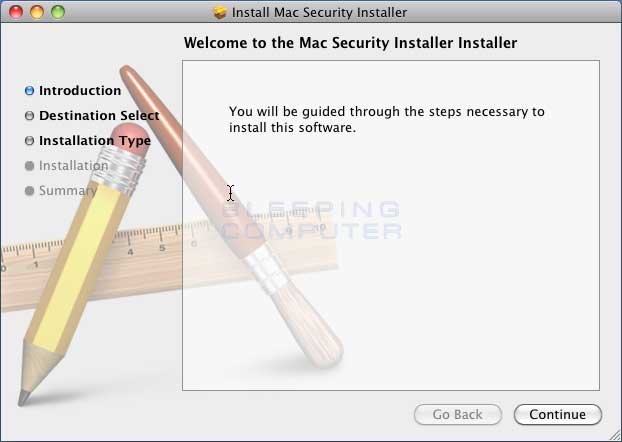
Task: Click the Continue button
Action: tap(558, 414)
